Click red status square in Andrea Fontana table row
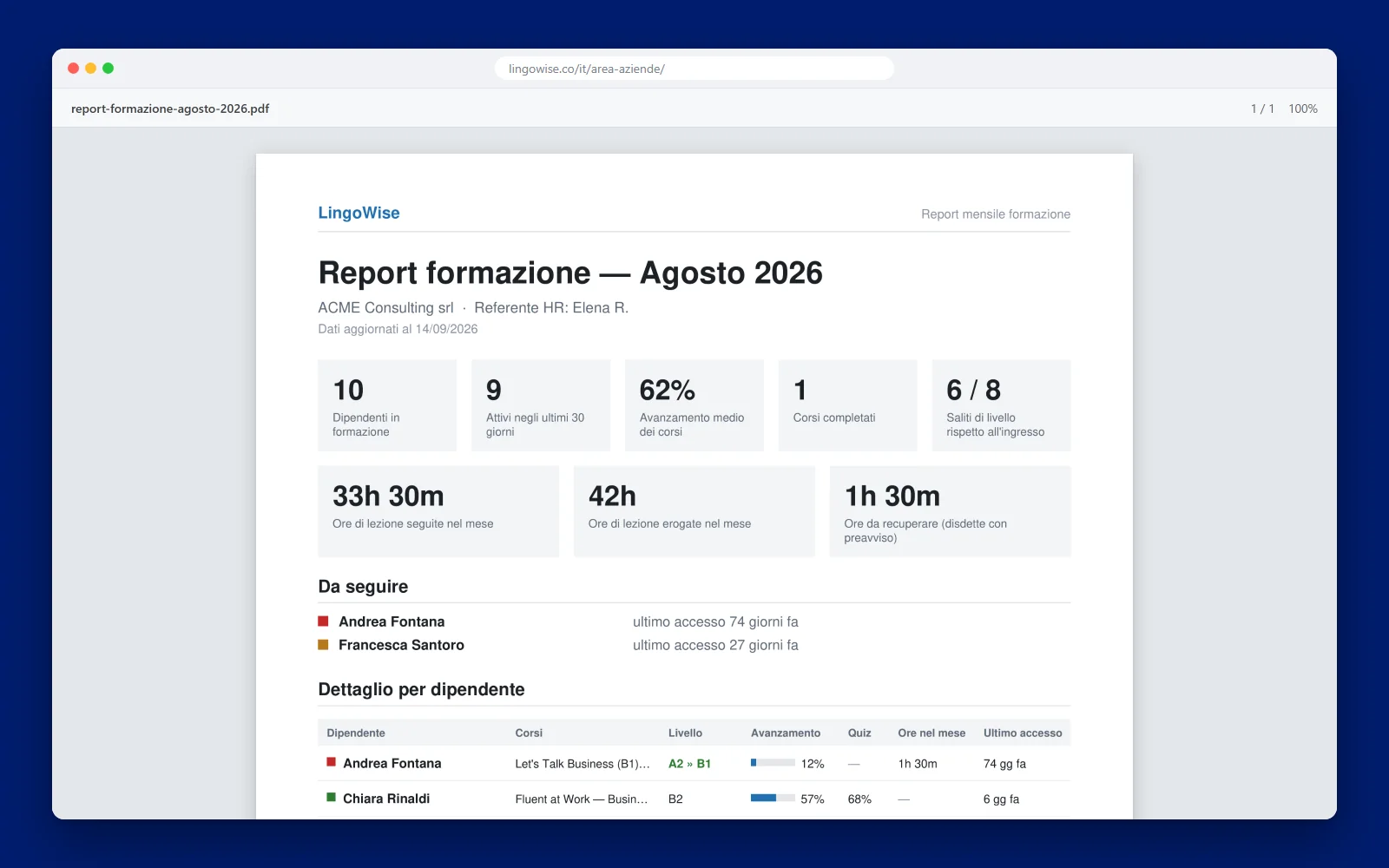 click(331, 761)
